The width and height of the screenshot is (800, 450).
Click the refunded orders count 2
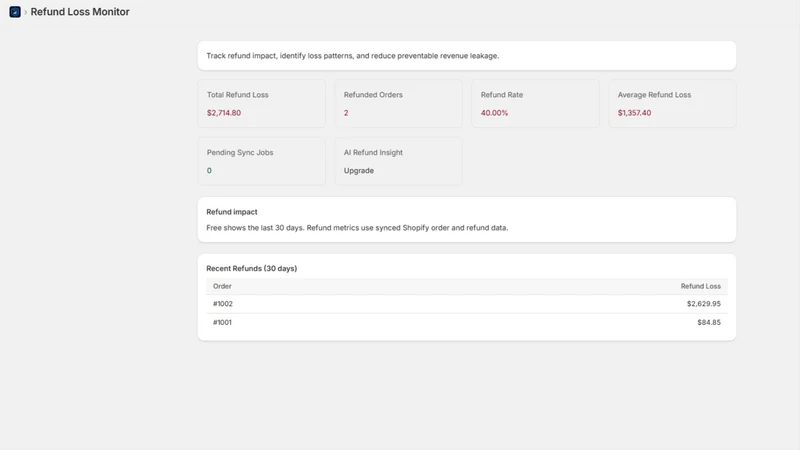tap(346, 113)
